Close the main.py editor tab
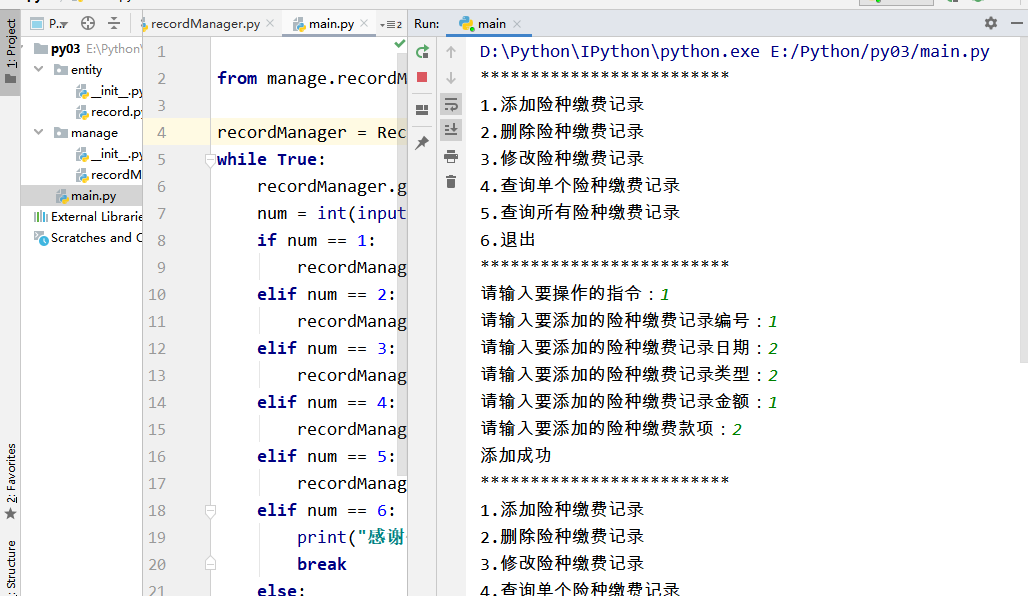 365,24
